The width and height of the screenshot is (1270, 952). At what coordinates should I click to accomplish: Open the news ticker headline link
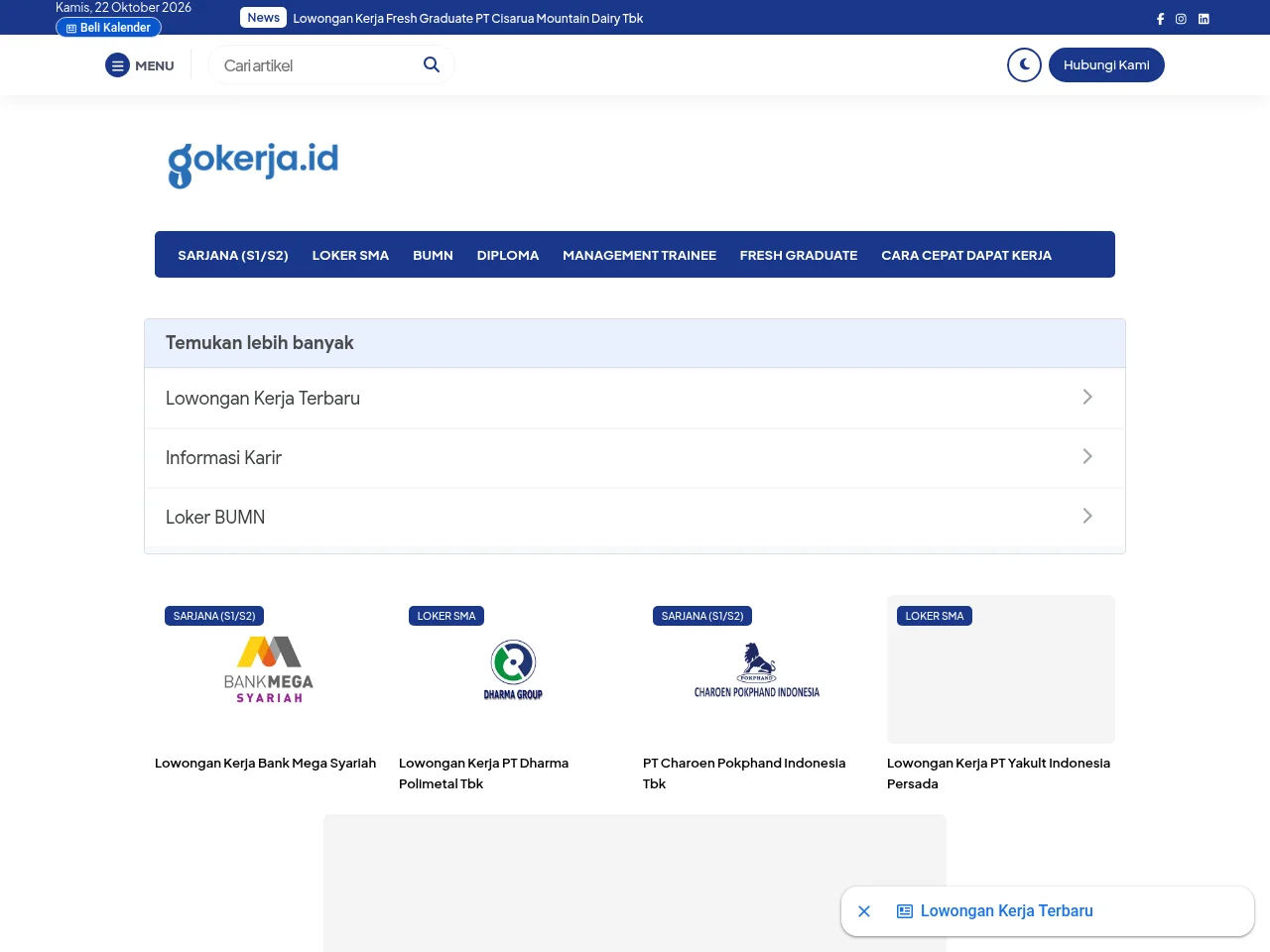pyautogui.click(x=467, y=18)
